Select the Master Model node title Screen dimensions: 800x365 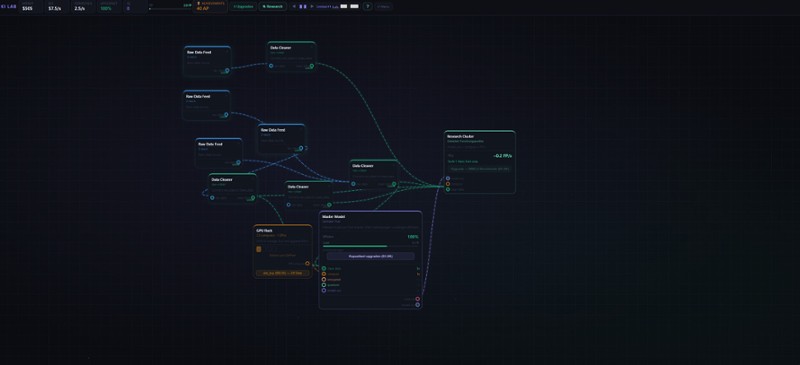[x=334, y=217]
